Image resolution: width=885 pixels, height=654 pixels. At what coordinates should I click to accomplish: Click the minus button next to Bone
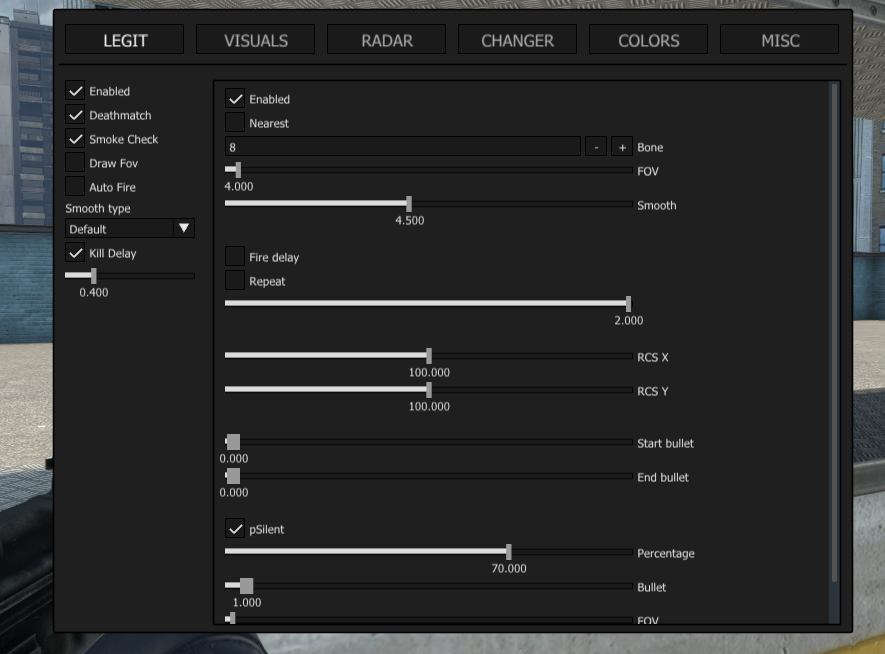click(595, 146)
